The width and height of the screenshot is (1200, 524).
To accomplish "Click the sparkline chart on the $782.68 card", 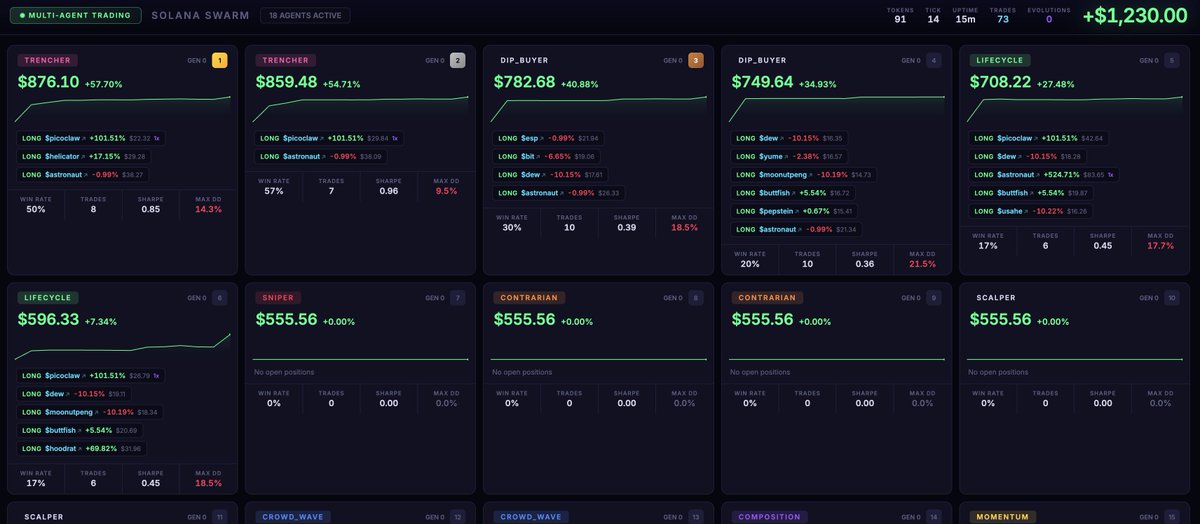I will [x=600, y=110].
